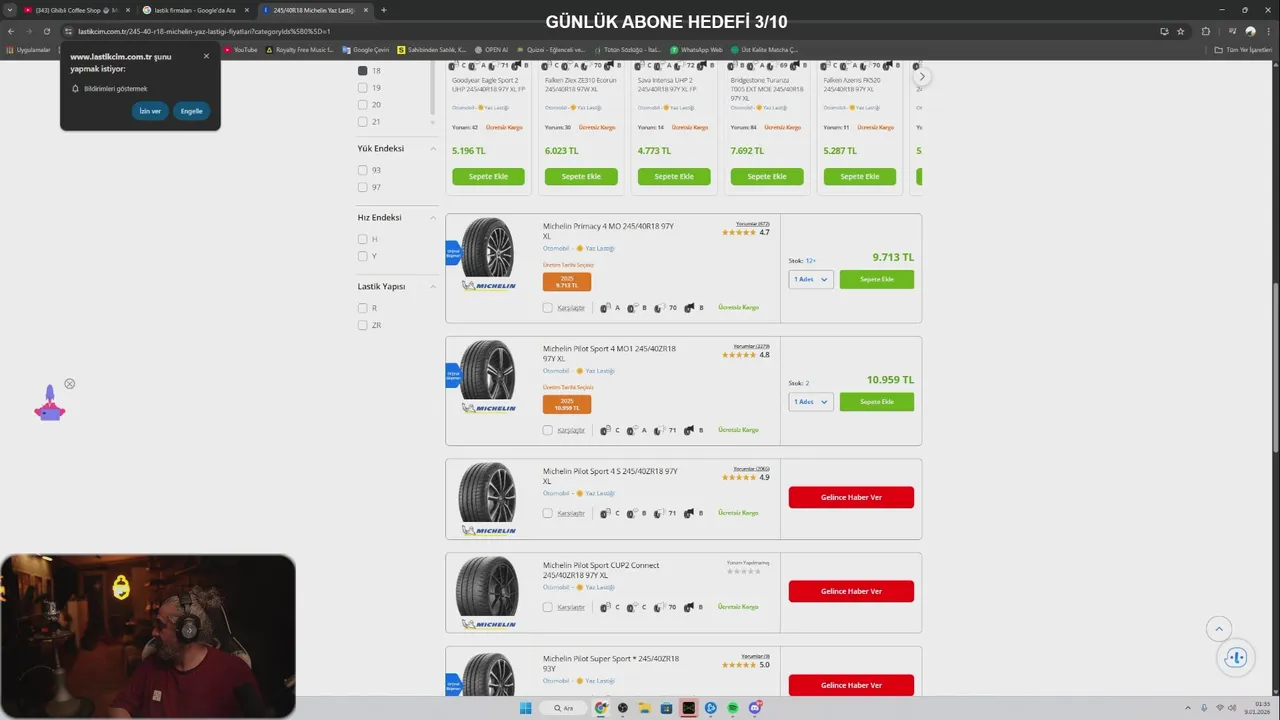The height and width of the screenshot is (720, 1280).
Task: Click fuel efficiency icon on Michelin Primacy 4 row
Action: pyautogui.click(x=606, y=308)
